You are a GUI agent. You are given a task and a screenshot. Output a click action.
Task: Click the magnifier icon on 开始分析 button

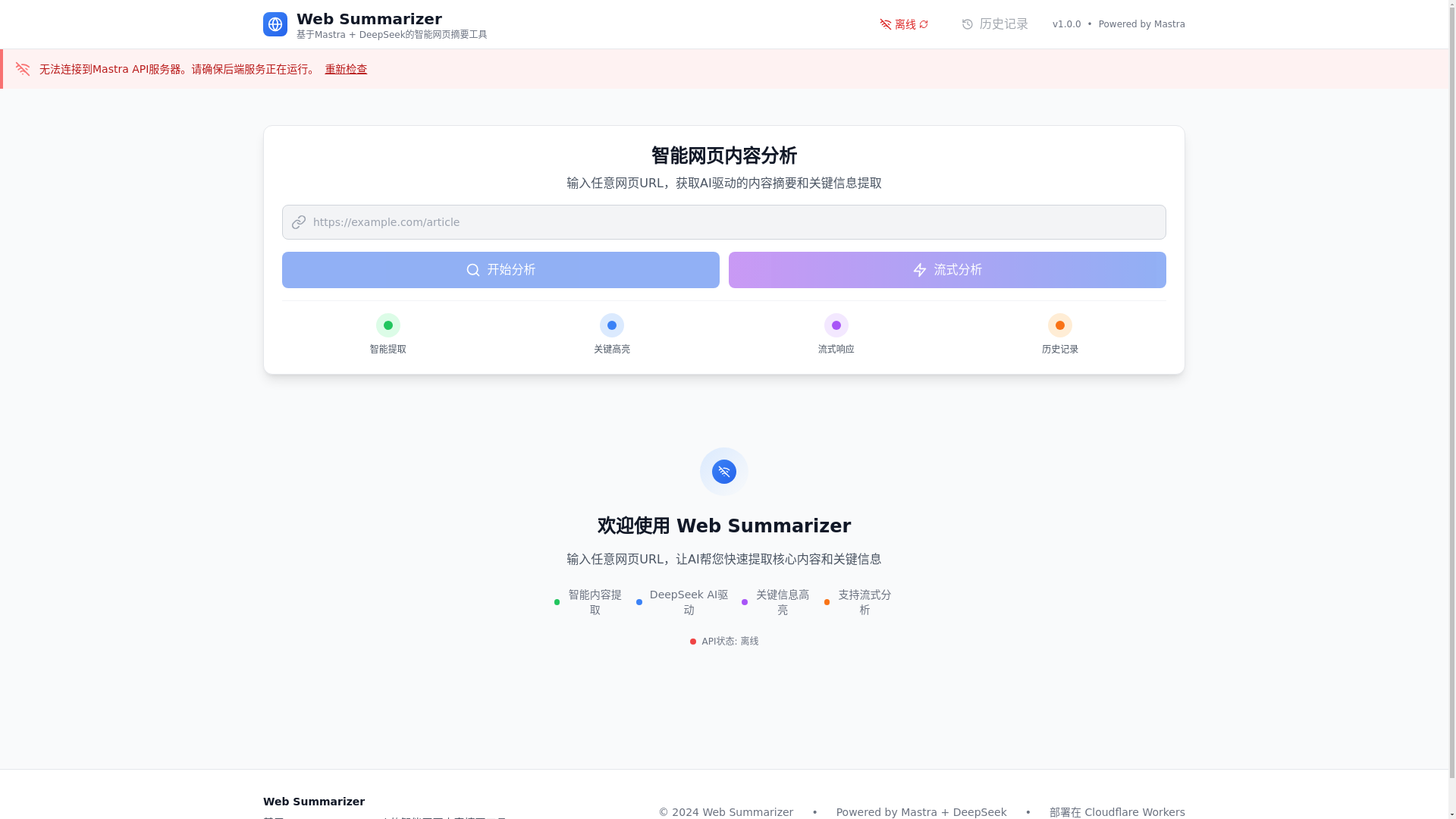click(473, 270)
